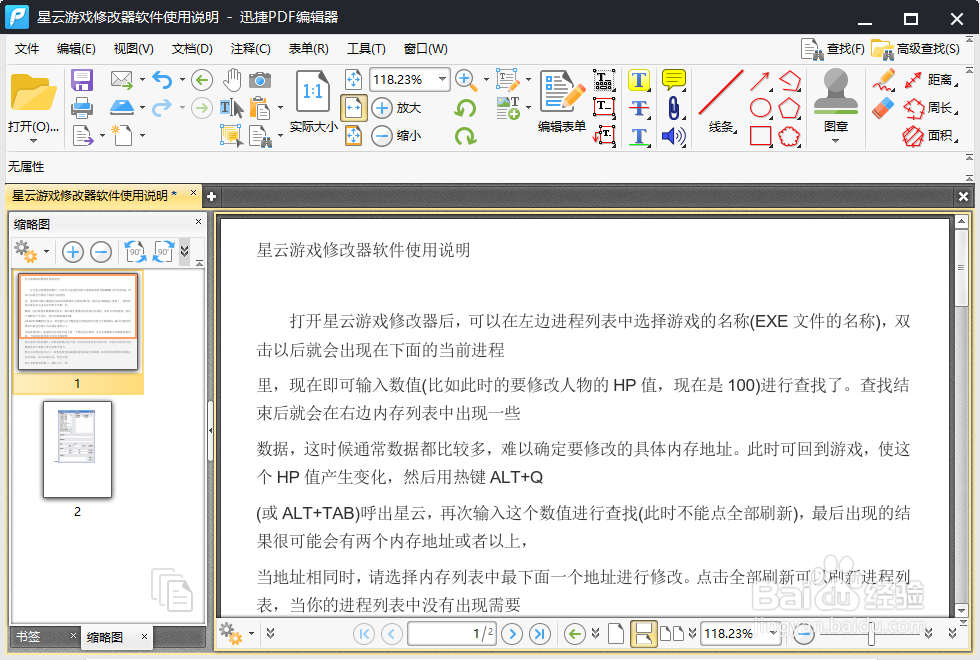Select page 1 thumbnail
Viewport: 980px width, 660px height.
78,322
